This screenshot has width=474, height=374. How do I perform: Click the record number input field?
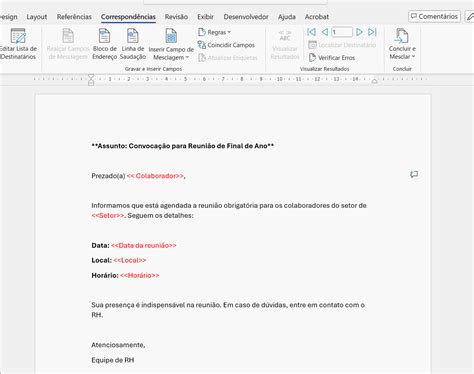[342, 32]
